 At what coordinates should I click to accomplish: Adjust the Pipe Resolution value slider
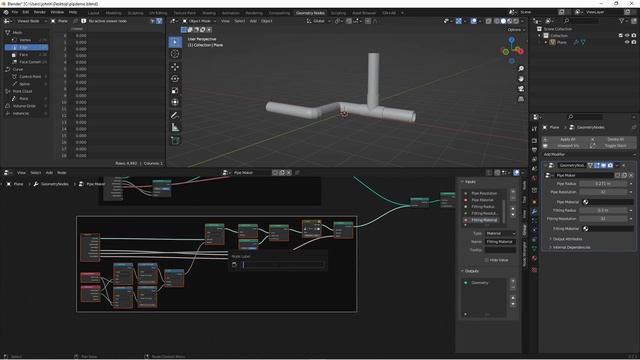click(603, 192)
